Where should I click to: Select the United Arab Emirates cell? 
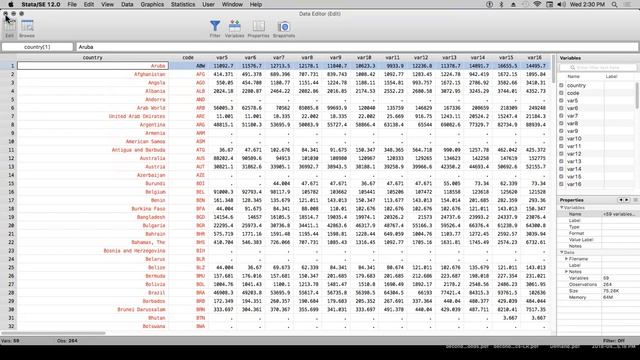(93, 116)
